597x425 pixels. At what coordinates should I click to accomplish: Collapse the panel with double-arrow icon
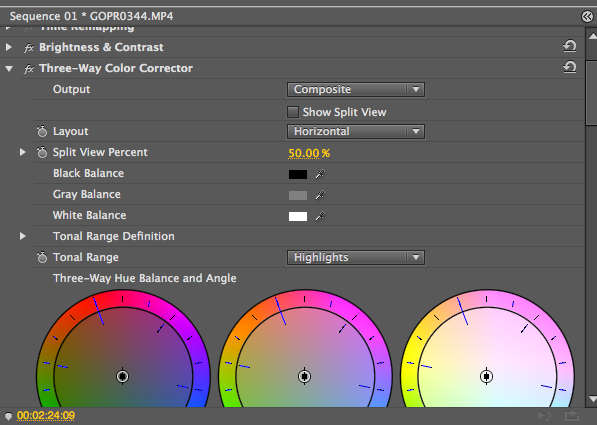click(587, 16)
